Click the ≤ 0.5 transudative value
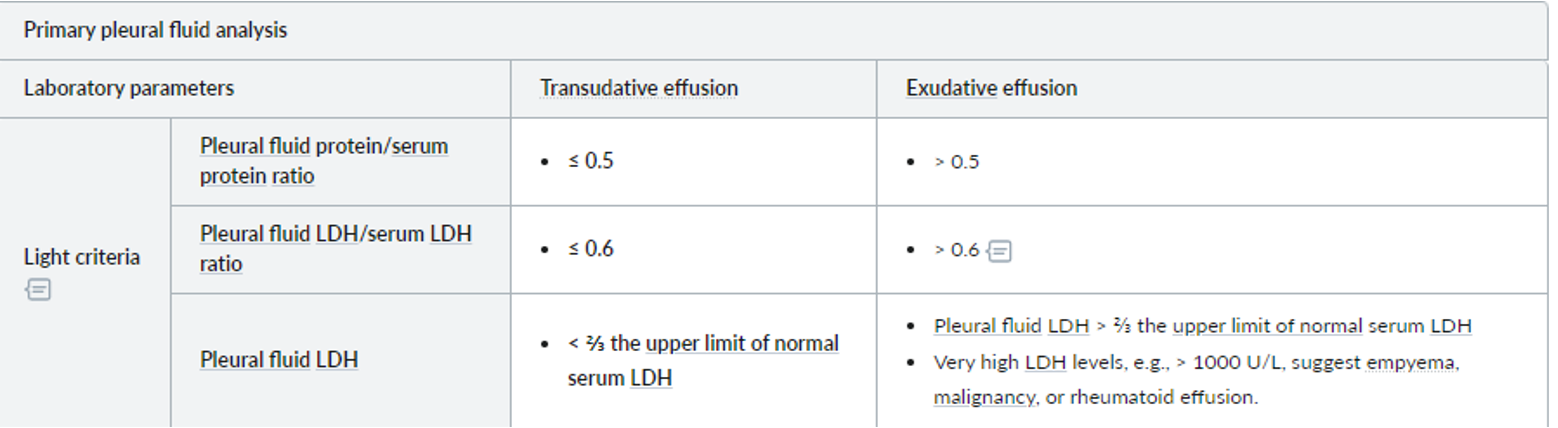Viewport: 1558px width, 428px height. point(590,161)
